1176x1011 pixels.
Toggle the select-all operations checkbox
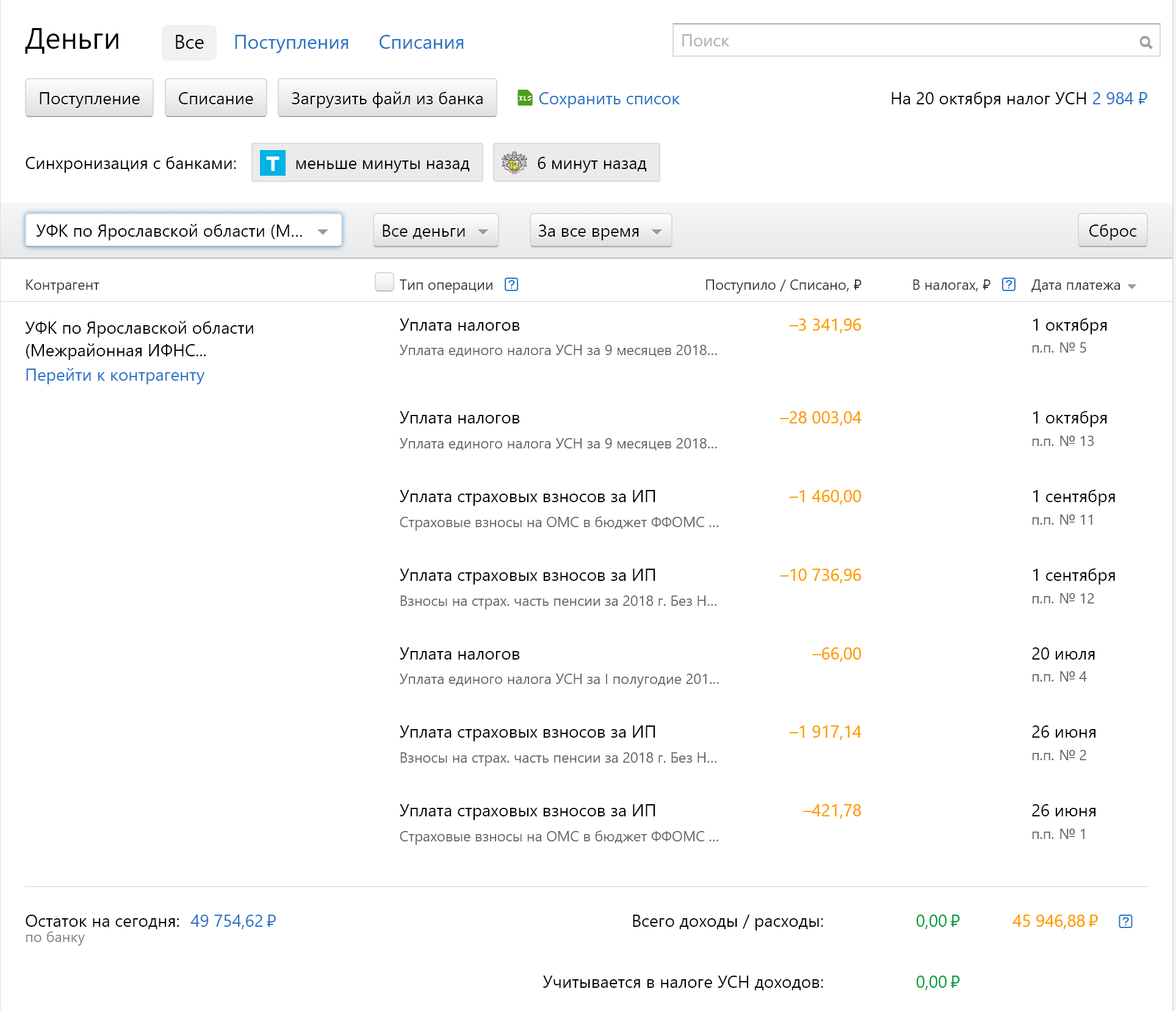(384, 282)
